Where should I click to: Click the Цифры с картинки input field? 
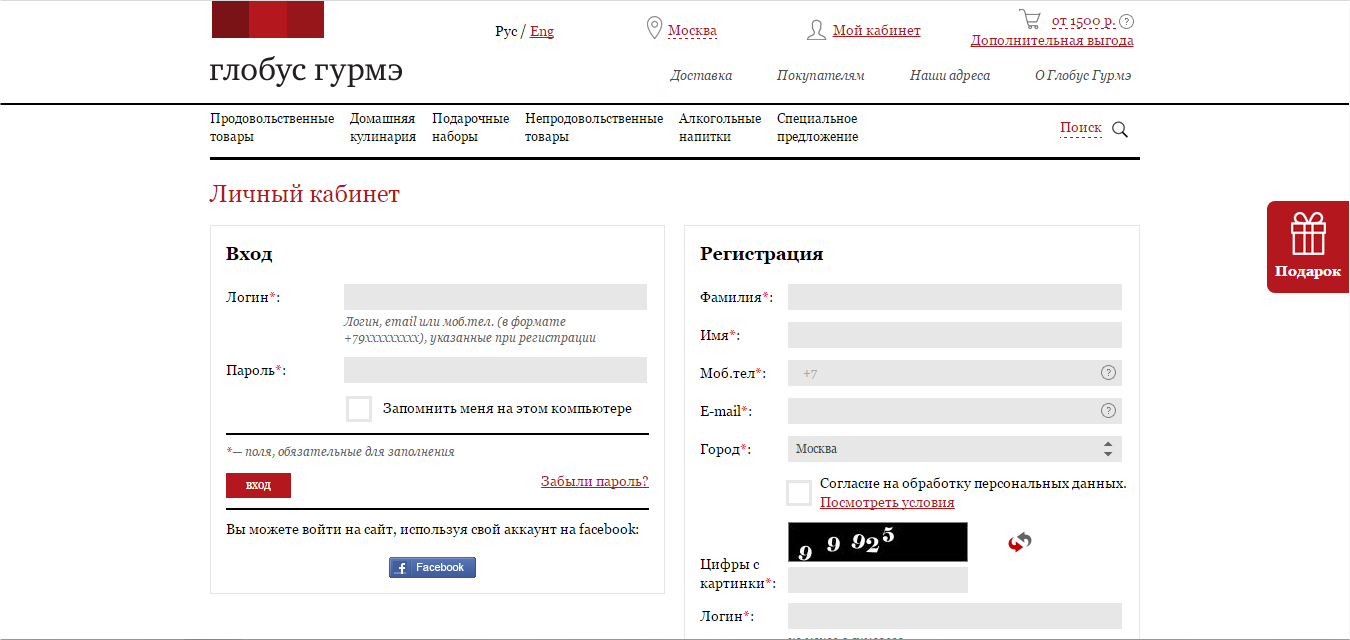click(x=878, y=580)
